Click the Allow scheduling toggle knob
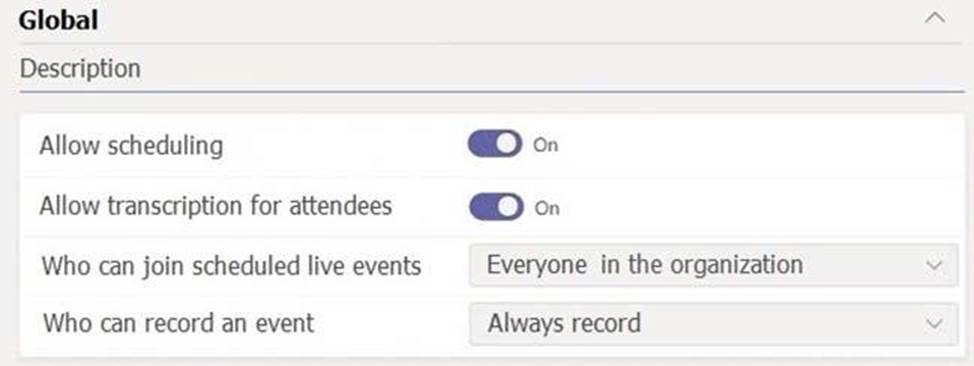Viewport: 974px width, 366px height. (x=509, y=144)
